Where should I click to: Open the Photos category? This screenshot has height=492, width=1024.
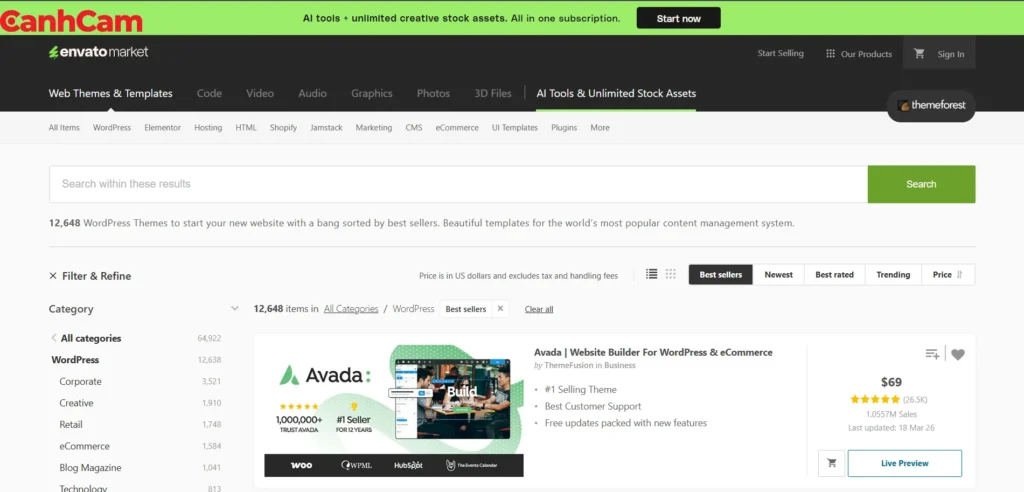(434, 93)
